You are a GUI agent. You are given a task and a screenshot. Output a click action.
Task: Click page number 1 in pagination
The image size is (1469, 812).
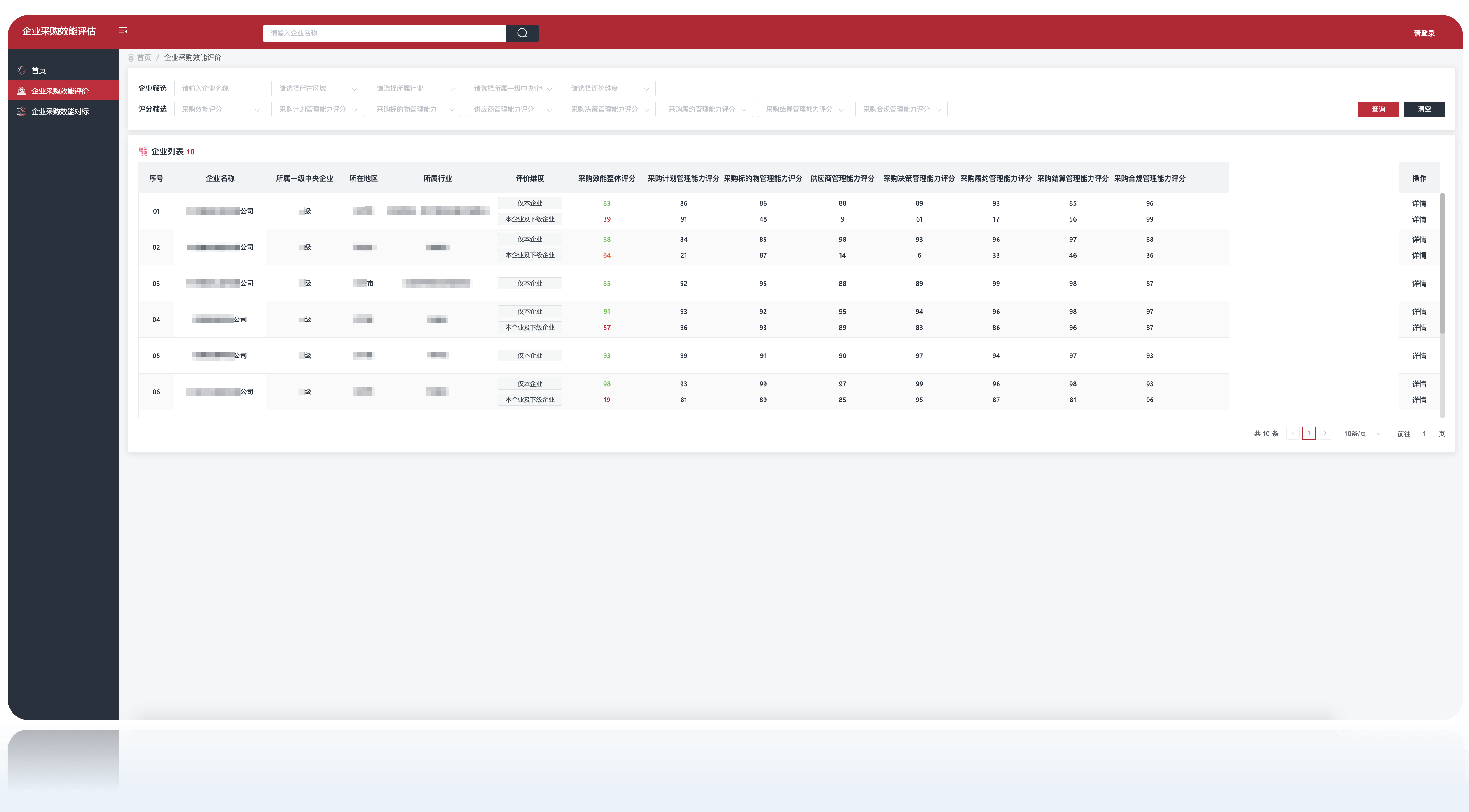pyautogui.click(x=1308, y=433)
